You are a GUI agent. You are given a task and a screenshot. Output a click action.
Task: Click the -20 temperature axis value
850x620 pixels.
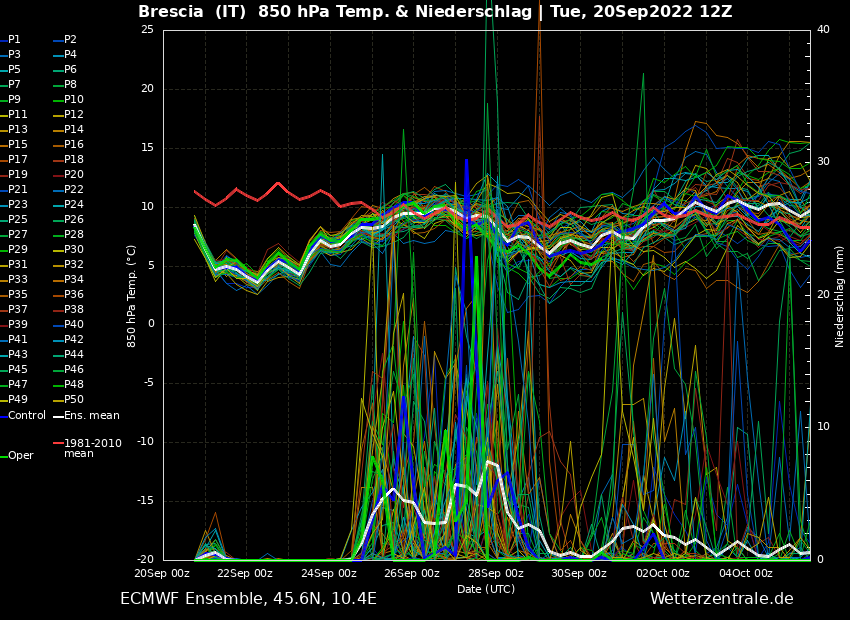[x=145, y=559]
